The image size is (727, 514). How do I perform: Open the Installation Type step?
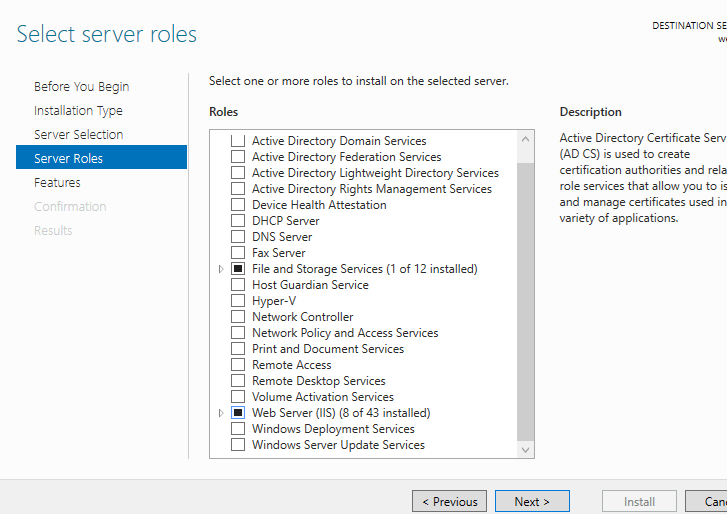click(78, 111)
